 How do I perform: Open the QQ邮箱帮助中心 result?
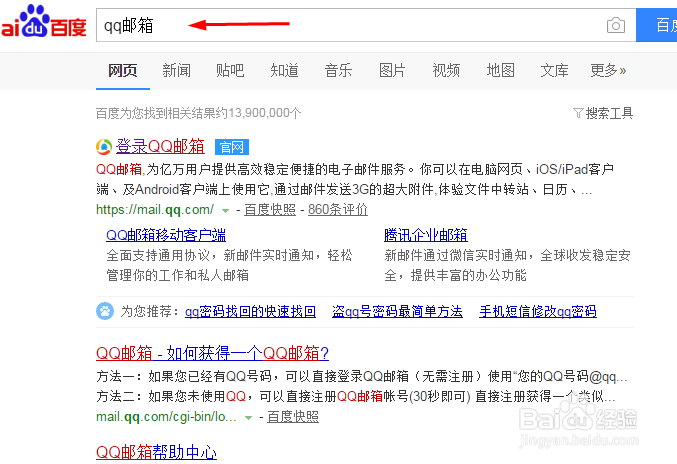click(x=156, y=452)
